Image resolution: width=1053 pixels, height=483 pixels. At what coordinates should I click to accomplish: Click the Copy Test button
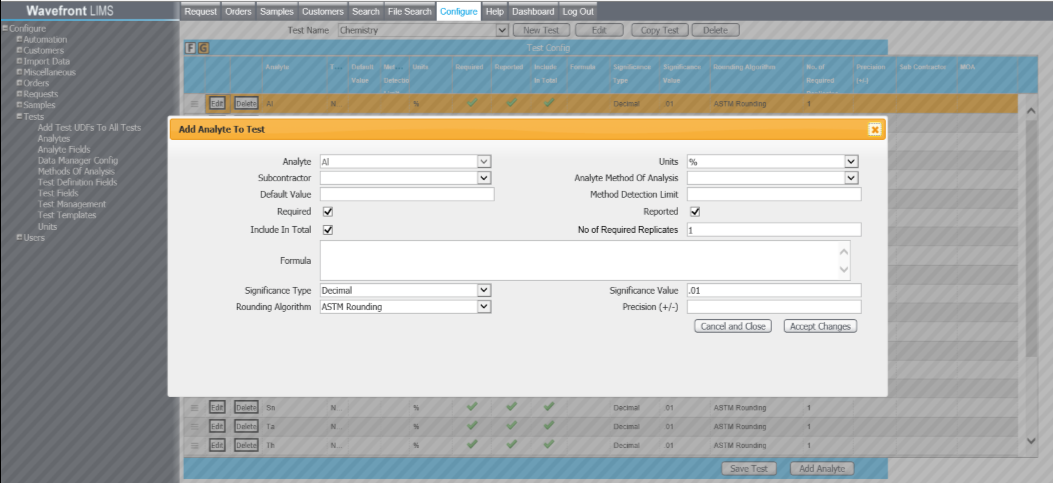[660, 30]
